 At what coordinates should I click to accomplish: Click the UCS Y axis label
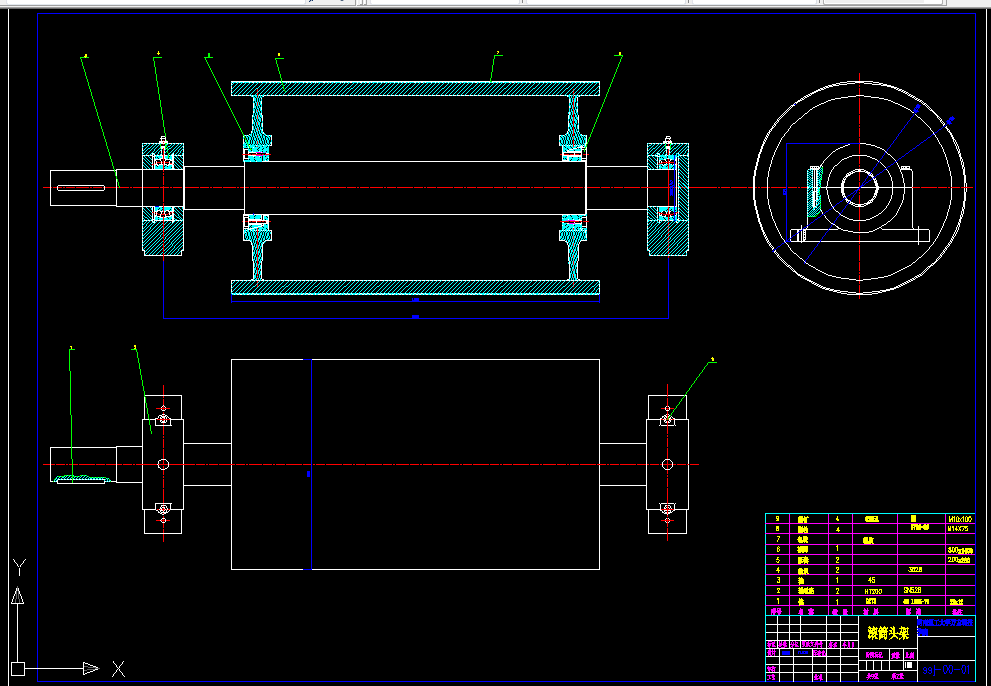tap(19, 568)
